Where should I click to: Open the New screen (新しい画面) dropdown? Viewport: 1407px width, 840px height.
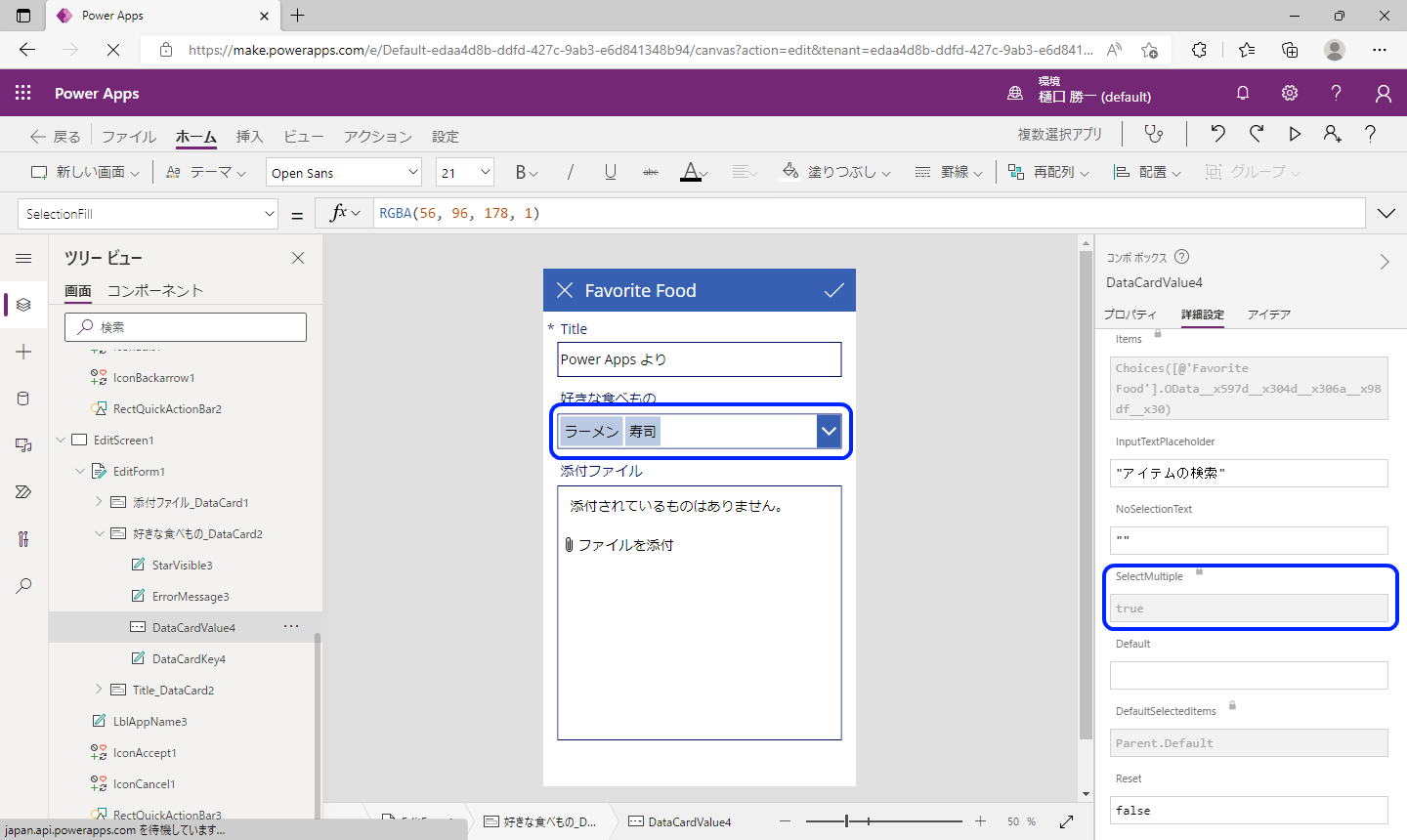(86, 172)
